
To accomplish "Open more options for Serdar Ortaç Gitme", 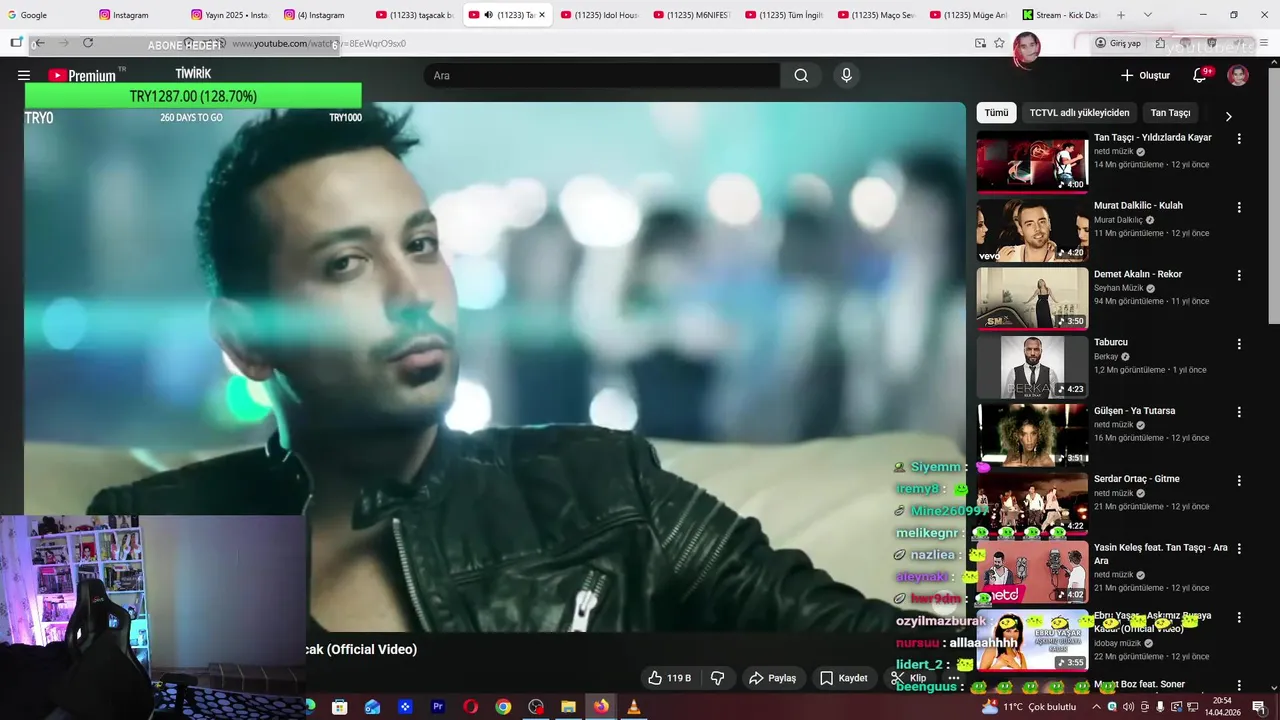I will pos(1239,480).
